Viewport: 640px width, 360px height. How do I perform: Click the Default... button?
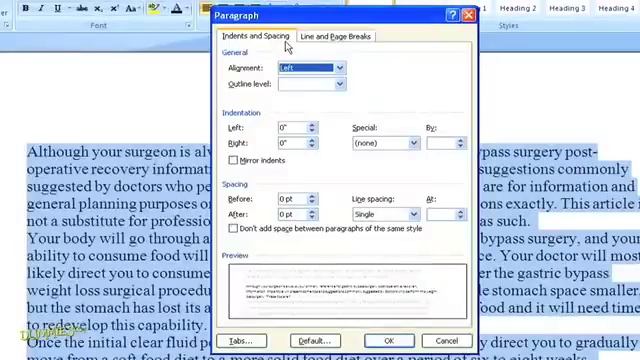pyautogui.click(x=315, y=341)
